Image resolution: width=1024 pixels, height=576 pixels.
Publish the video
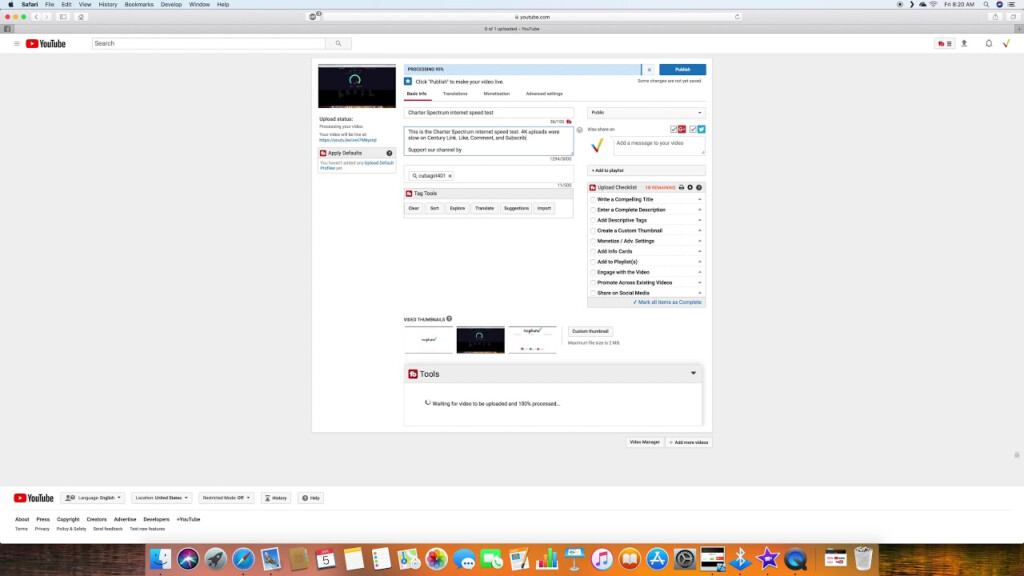pyautogui.click(x=682, y=69)
